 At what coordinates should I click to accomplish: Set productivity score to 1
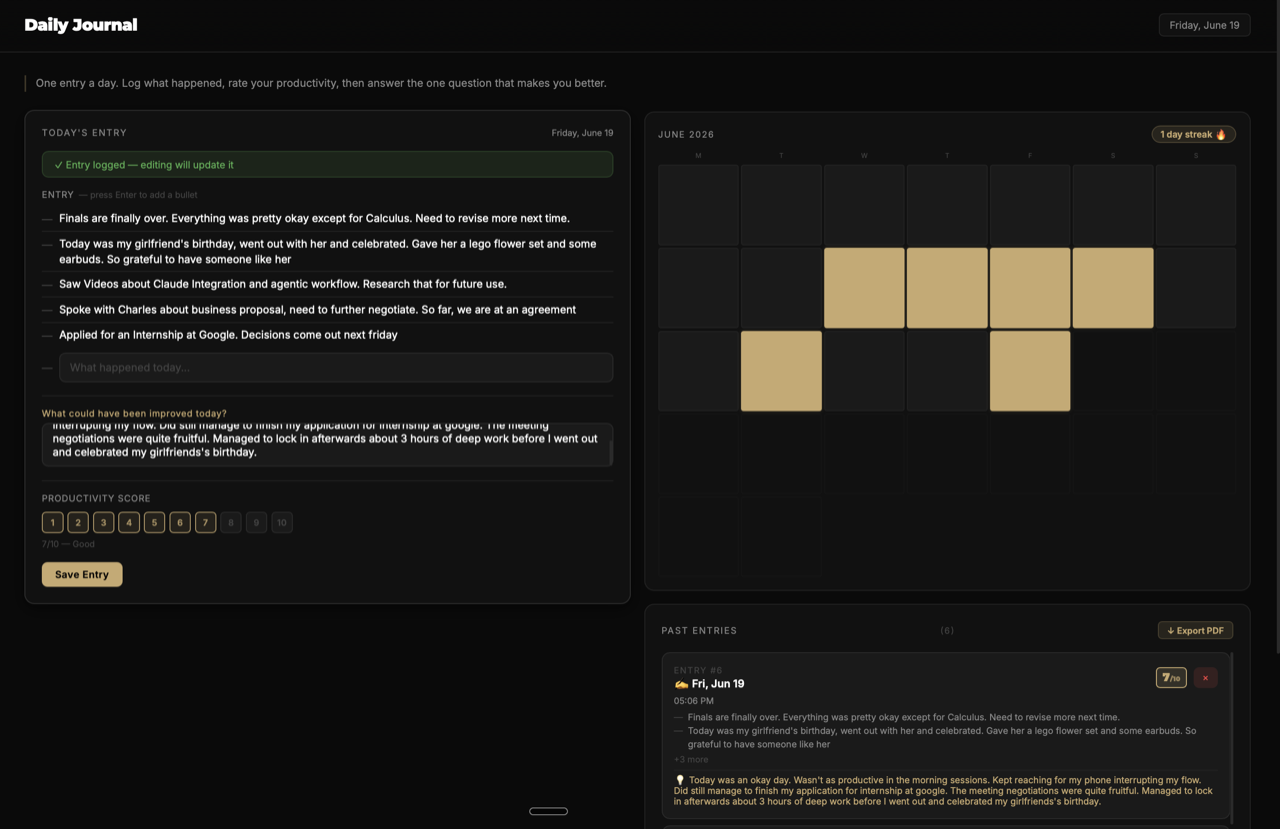[x=53, y=522]
